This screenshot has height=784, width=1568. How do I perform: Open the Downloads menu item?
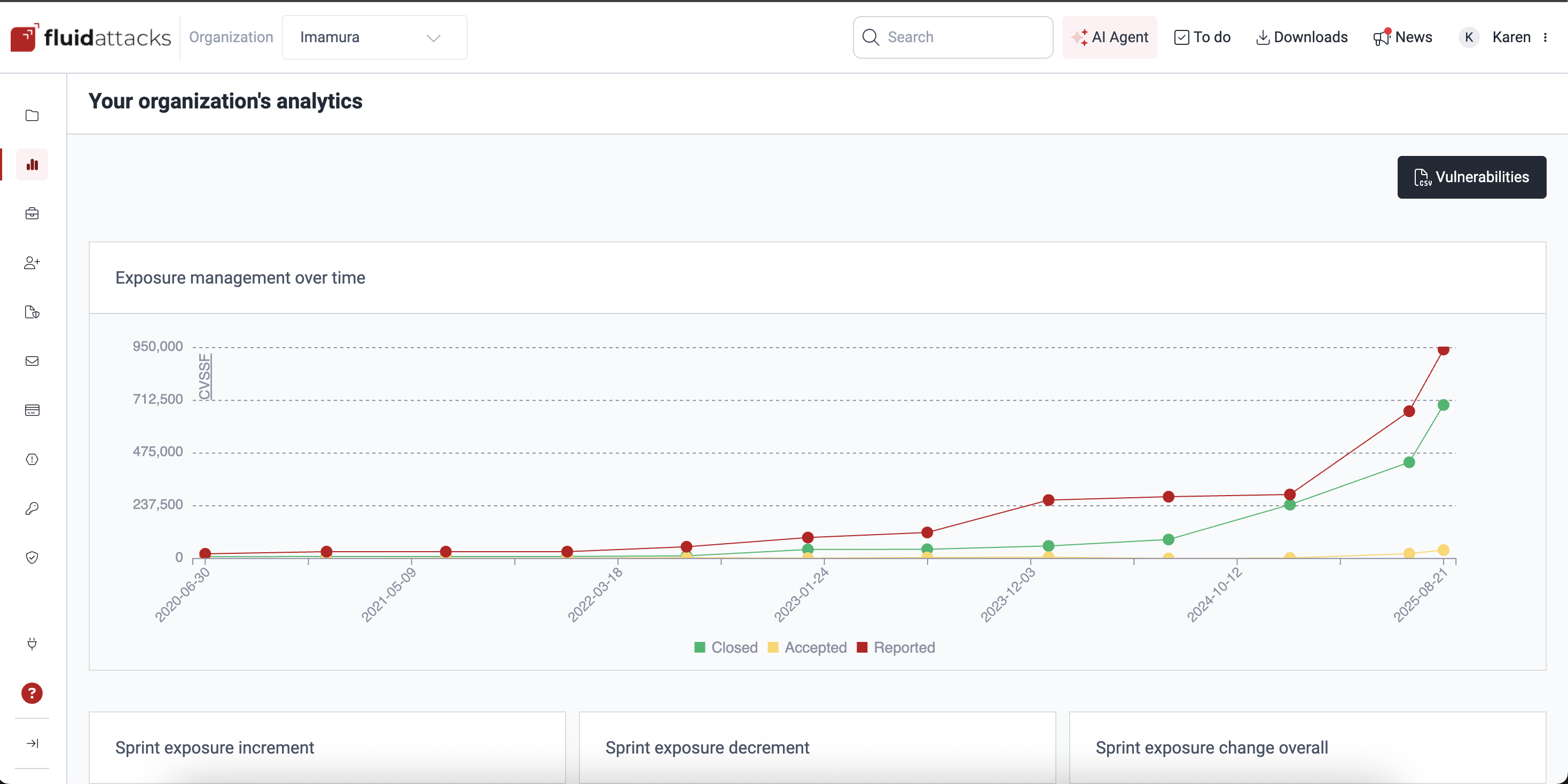1302,38
